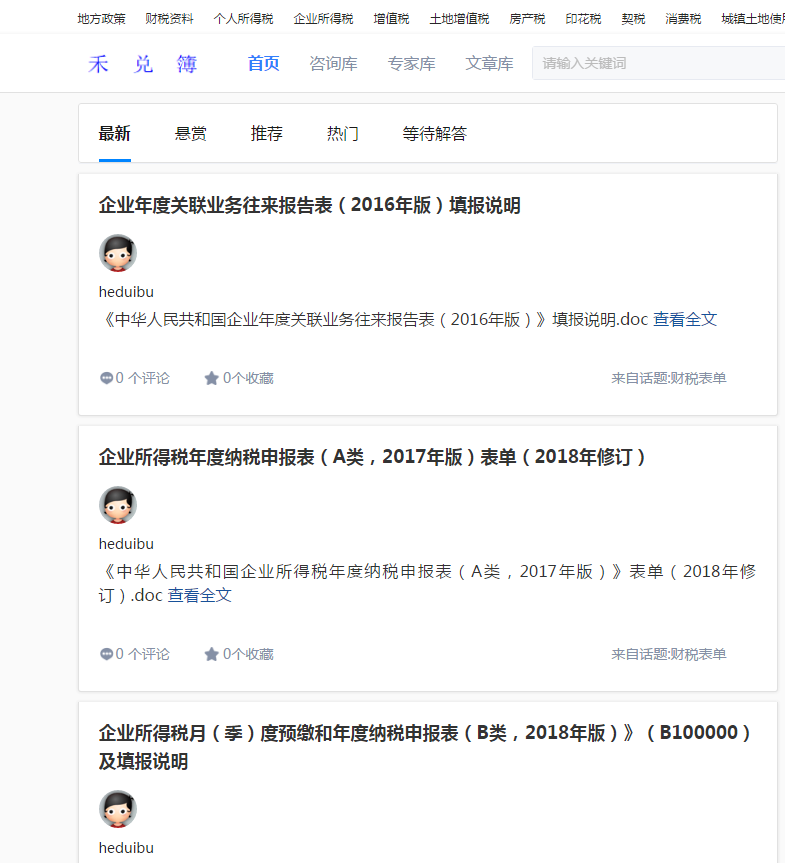Open heduibu profile under the B类 2018年版 post
This screenshot has width=785, height=863.
126,848
